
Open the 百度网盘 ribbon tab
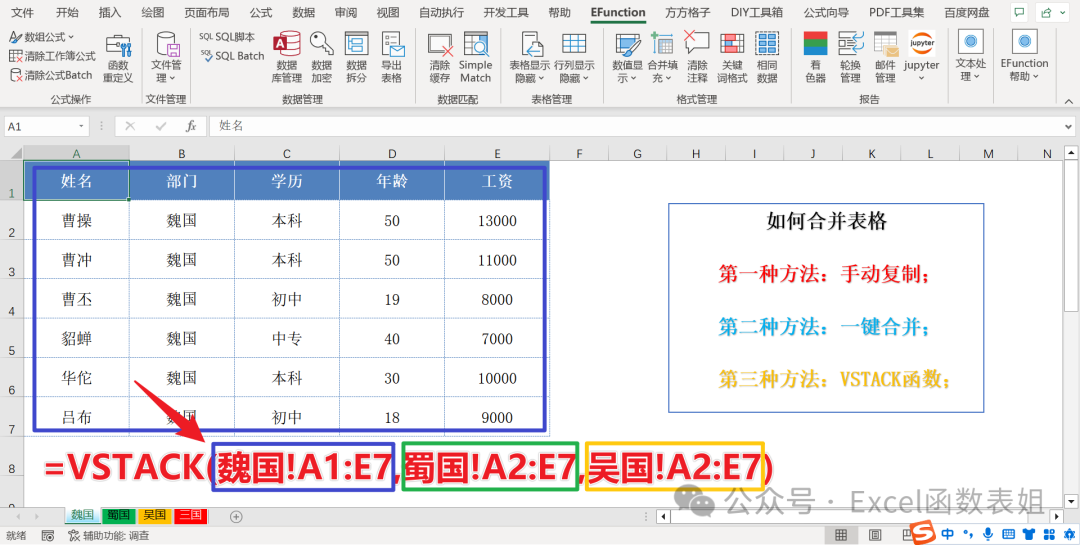click(x=966, y=12)
